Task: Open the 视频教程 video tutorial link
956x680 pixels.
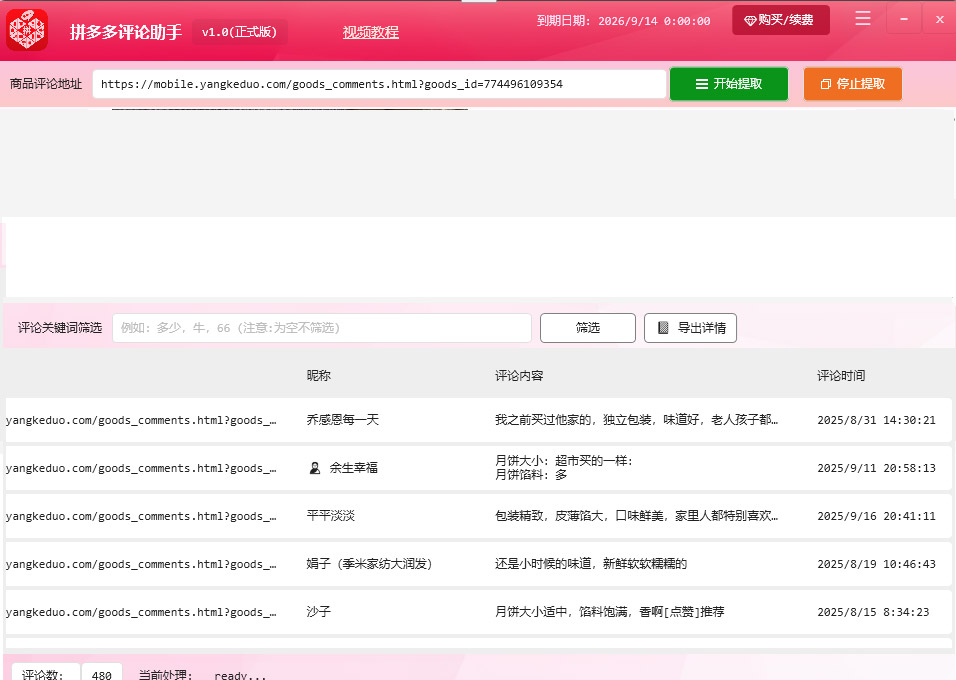Action: [x=370, y=32]
